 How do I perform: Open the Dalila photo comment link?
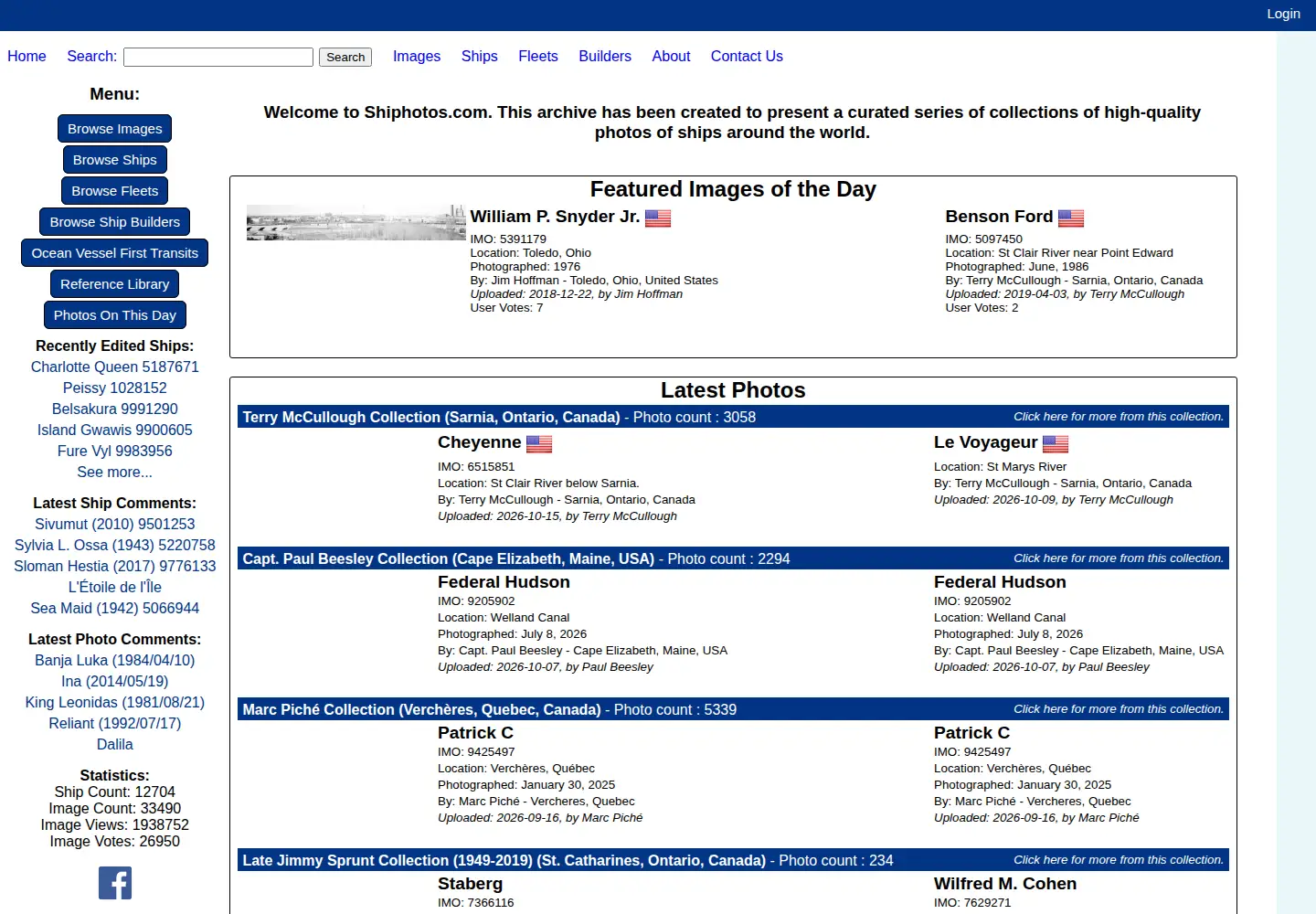coord(115,744)
